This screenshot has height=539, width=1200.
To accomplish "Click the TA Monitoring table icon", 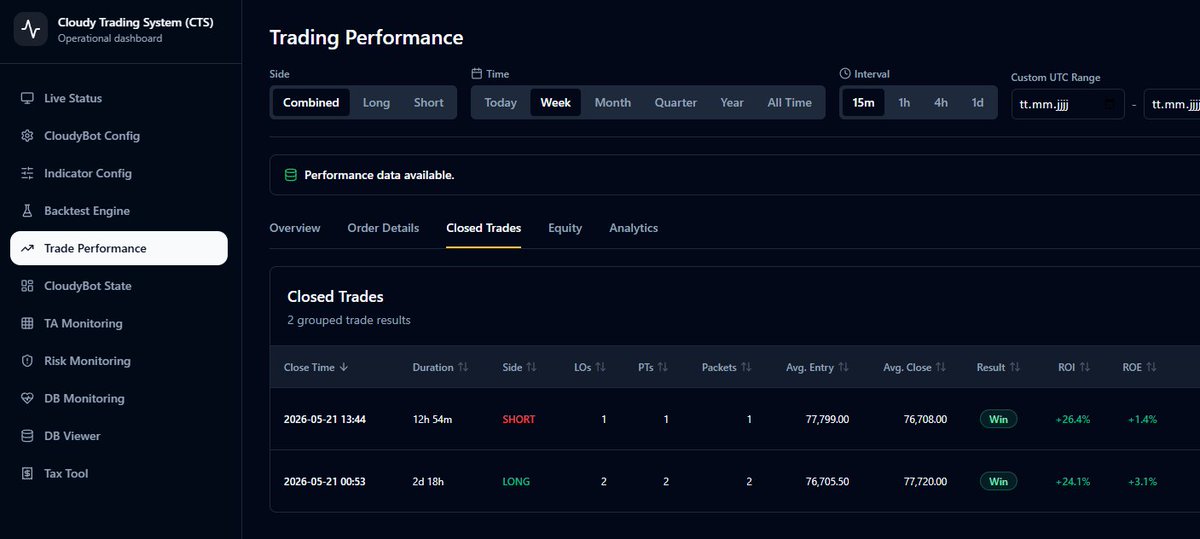I will click(x=27, y=323).
